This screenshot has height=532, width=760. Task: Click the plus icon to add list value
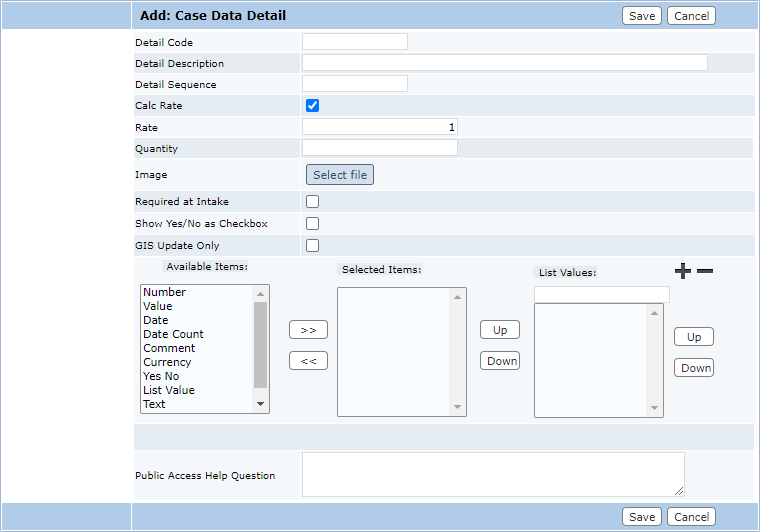coord(683,271)
